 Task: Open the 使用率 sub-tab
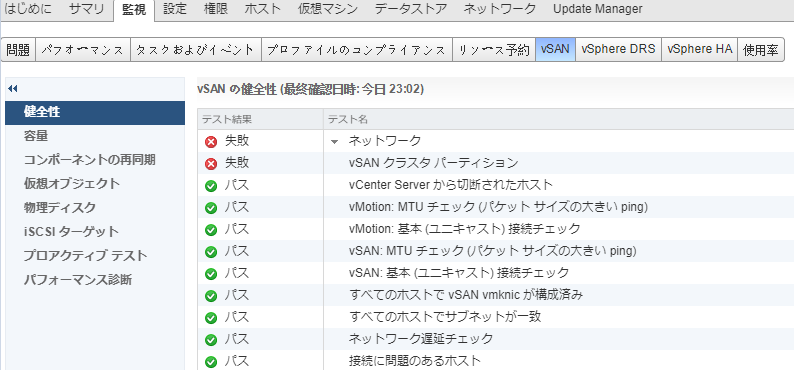tap(761, 50)
